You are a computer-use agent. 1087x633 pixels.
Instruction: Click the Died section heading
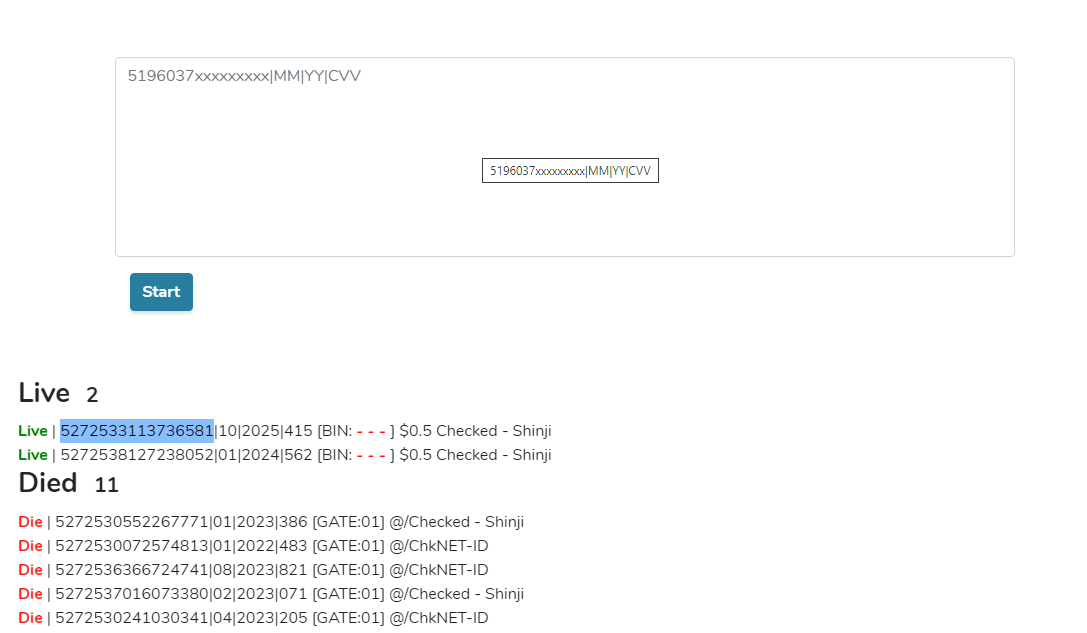pos(48,483)
